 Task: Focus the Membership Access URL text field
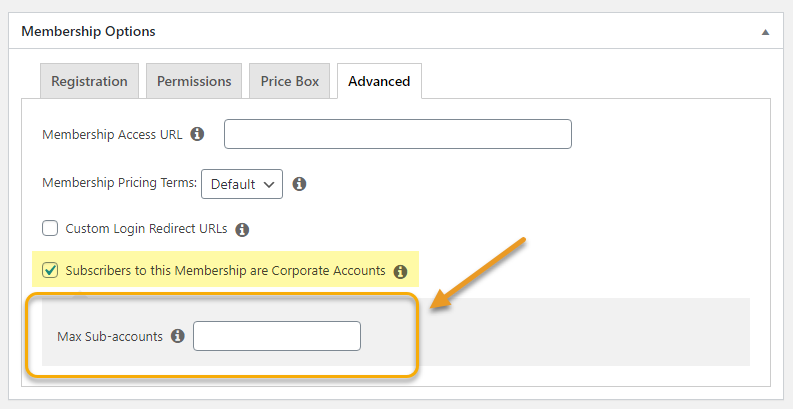pyautogui.click(x=398, y=134)
